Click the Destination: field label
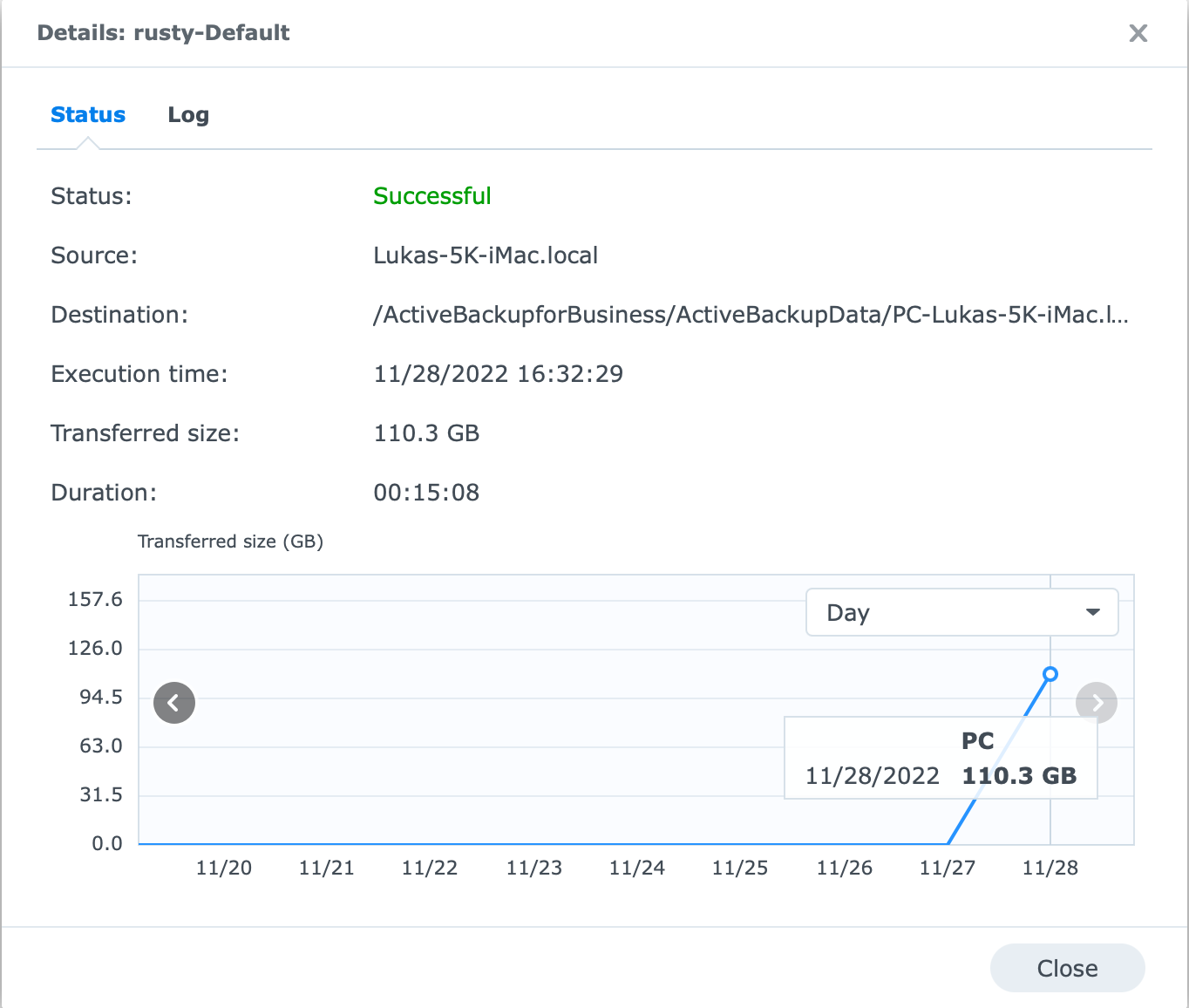Screen dimensions: 1189x1008 (x=119, y=315)
